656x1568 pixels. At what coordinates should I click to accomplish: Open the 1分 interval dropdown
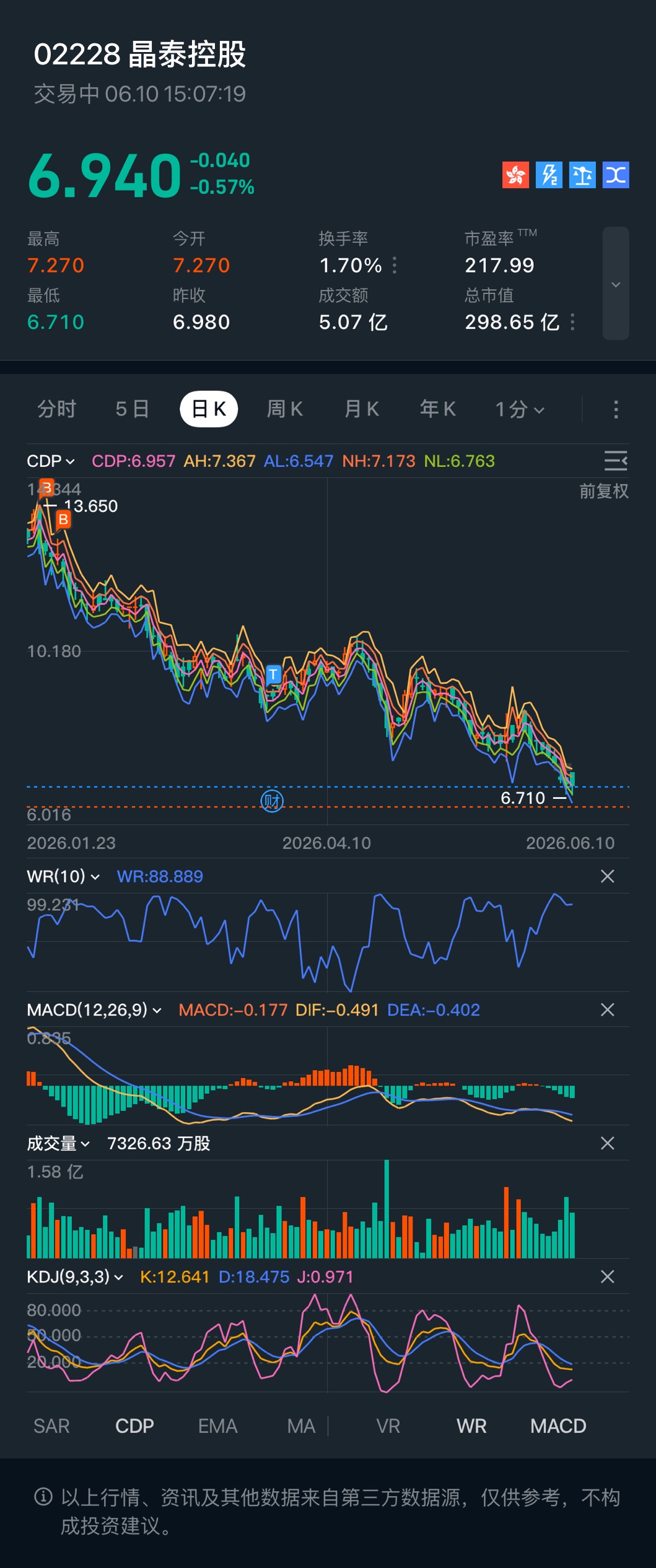(x=520, y=409)
